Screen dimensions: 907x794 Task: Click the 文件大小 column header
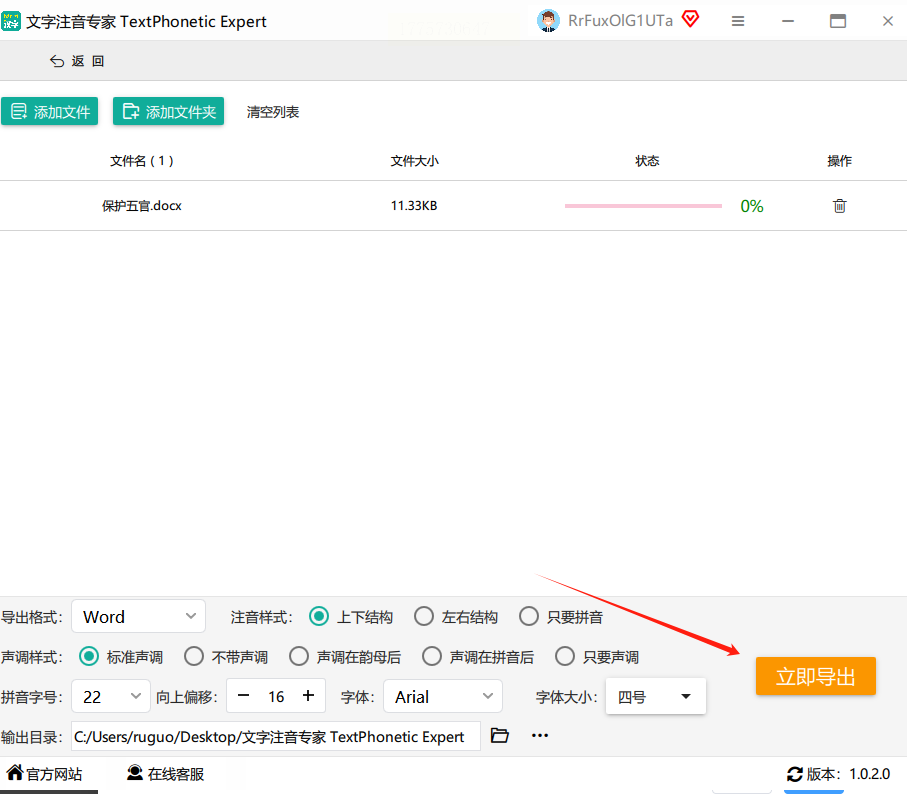(414, 161)
